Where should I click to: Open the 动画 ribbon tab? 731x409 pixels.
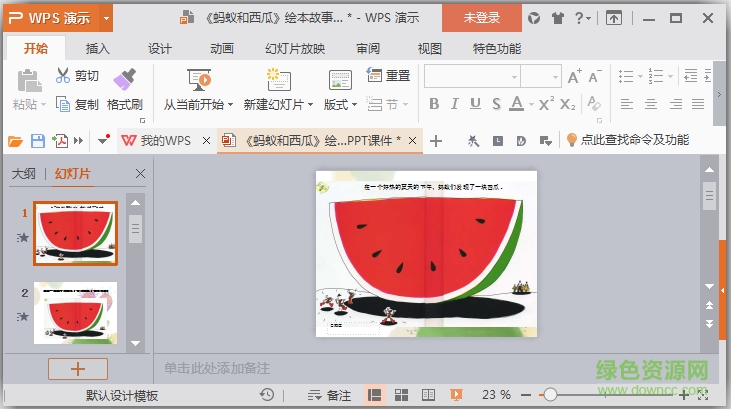(x=221, y=49)
